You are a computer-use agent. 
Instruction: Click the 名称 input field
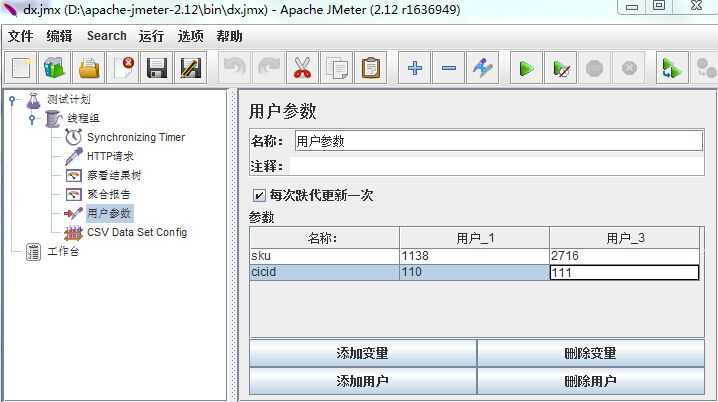[499, 141]
